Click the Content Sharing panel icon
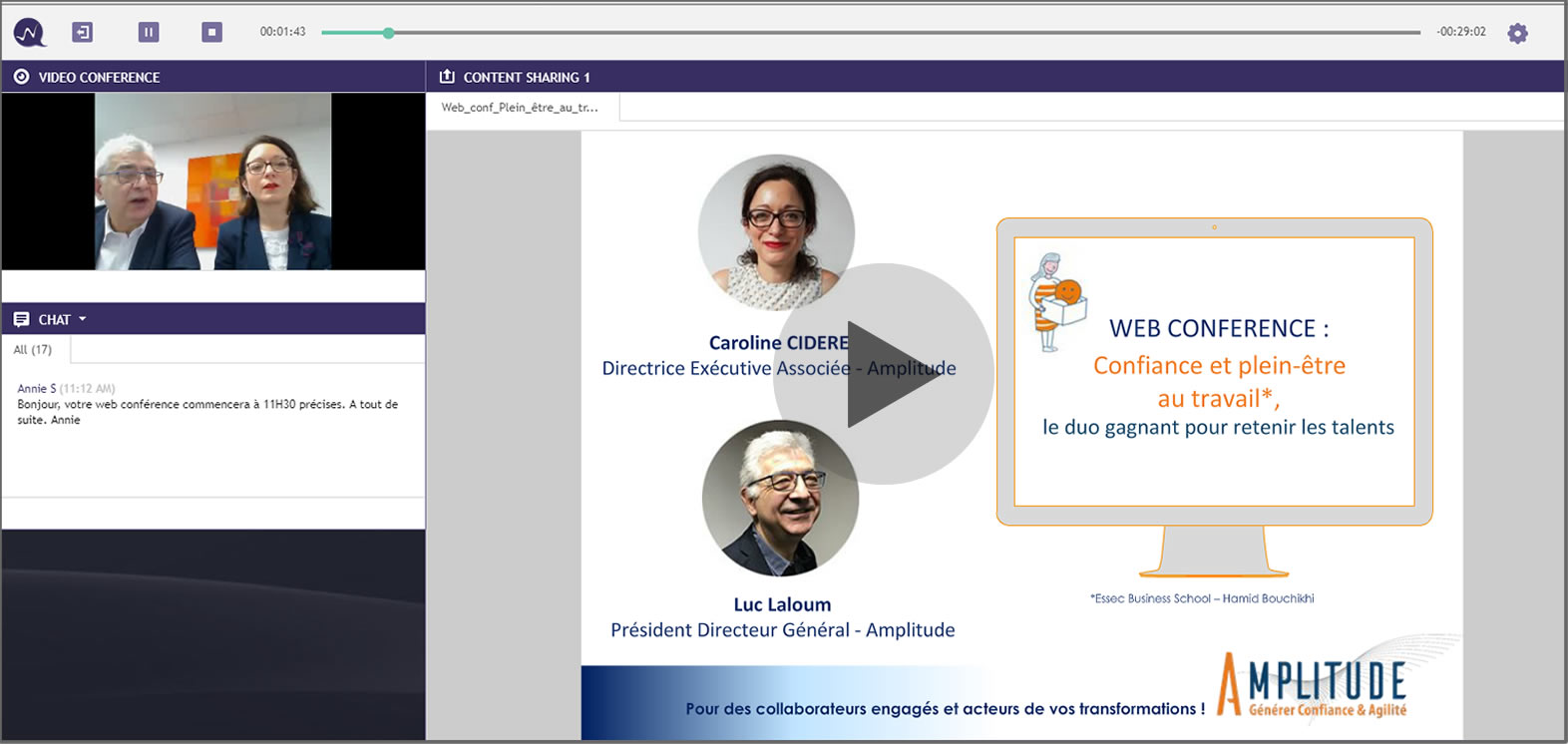 447,77
